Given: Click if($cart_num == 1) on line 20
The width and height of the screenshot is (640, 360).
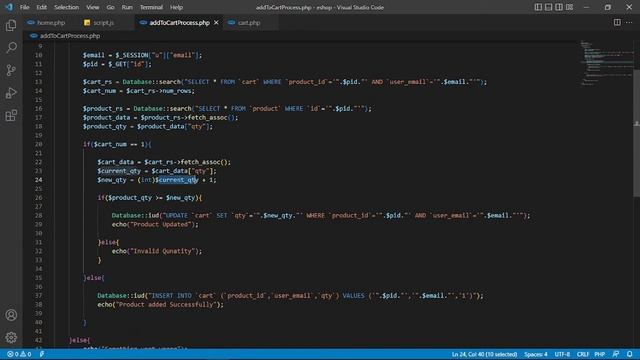Looking at the screenshot, I should pyautogui.click(x=117, y=144).
